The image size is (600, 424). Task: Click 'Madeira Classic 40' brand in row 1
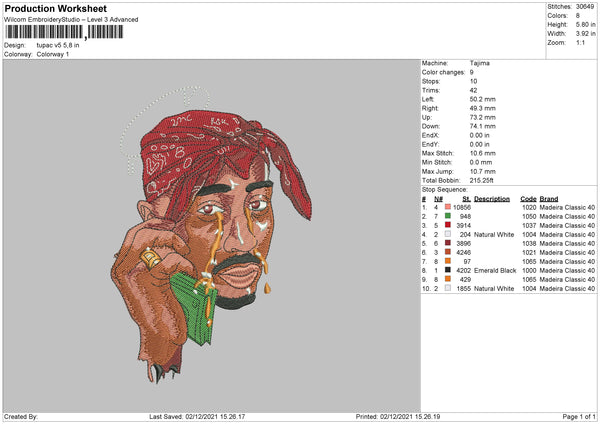(567, 207)
